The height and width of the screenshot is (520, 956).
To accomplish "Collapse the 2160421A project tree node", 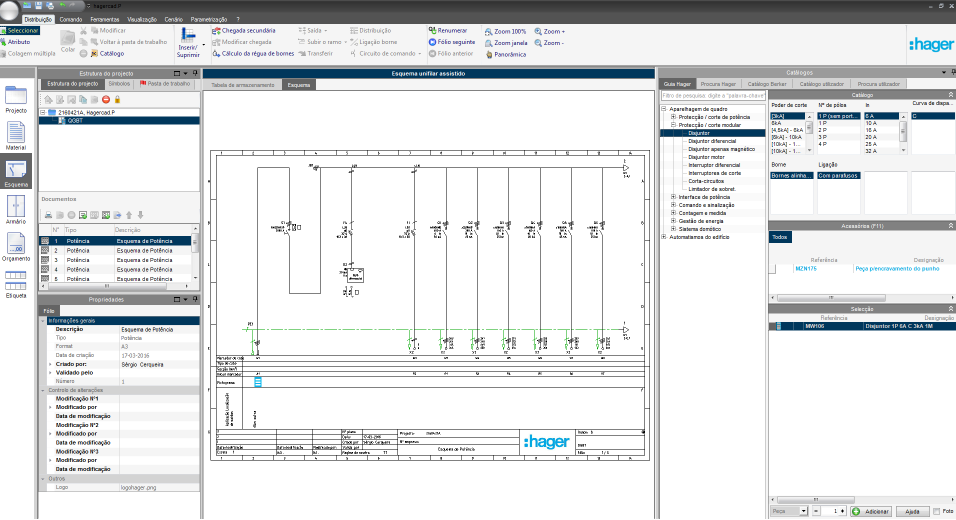I will click(x=42, y=112).
